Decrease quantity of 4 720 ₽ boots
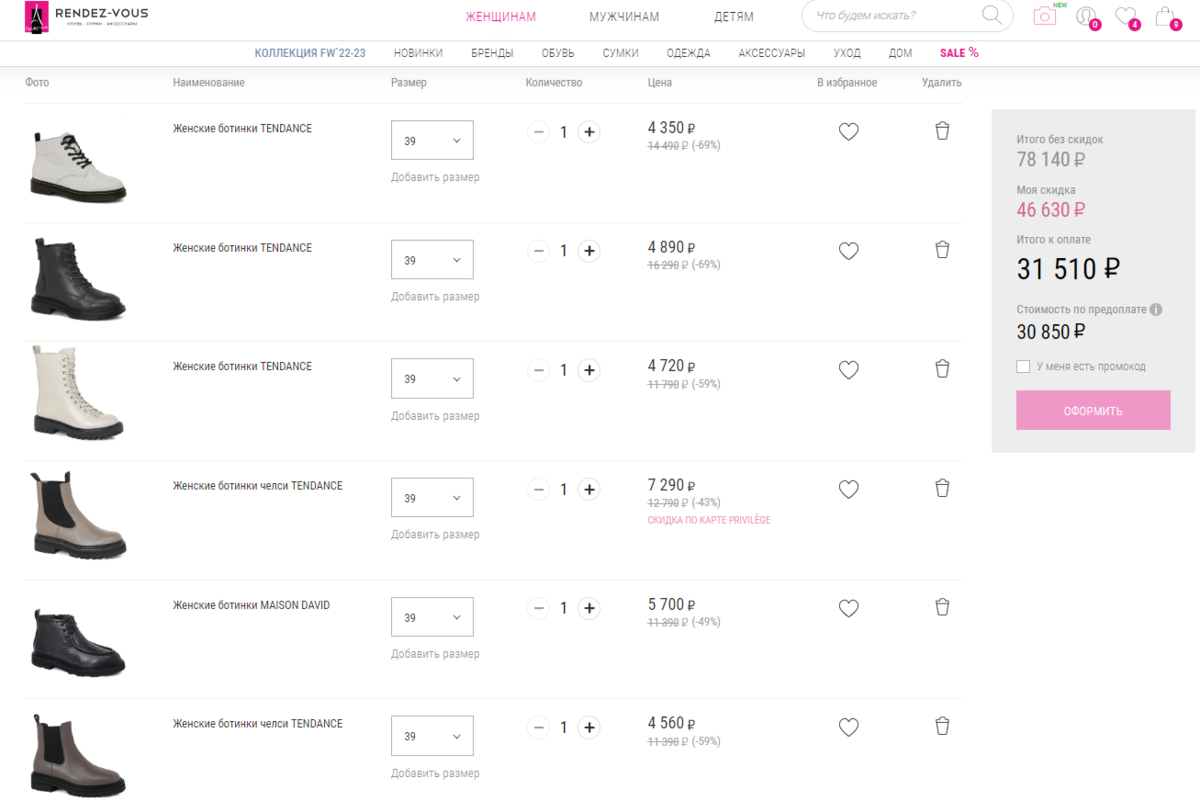 click(x=539, y=370)
